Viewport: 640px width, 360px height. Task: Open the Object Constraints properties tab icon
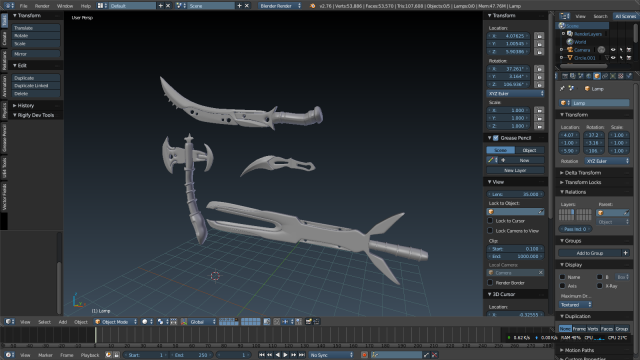[x=605, y=76]
